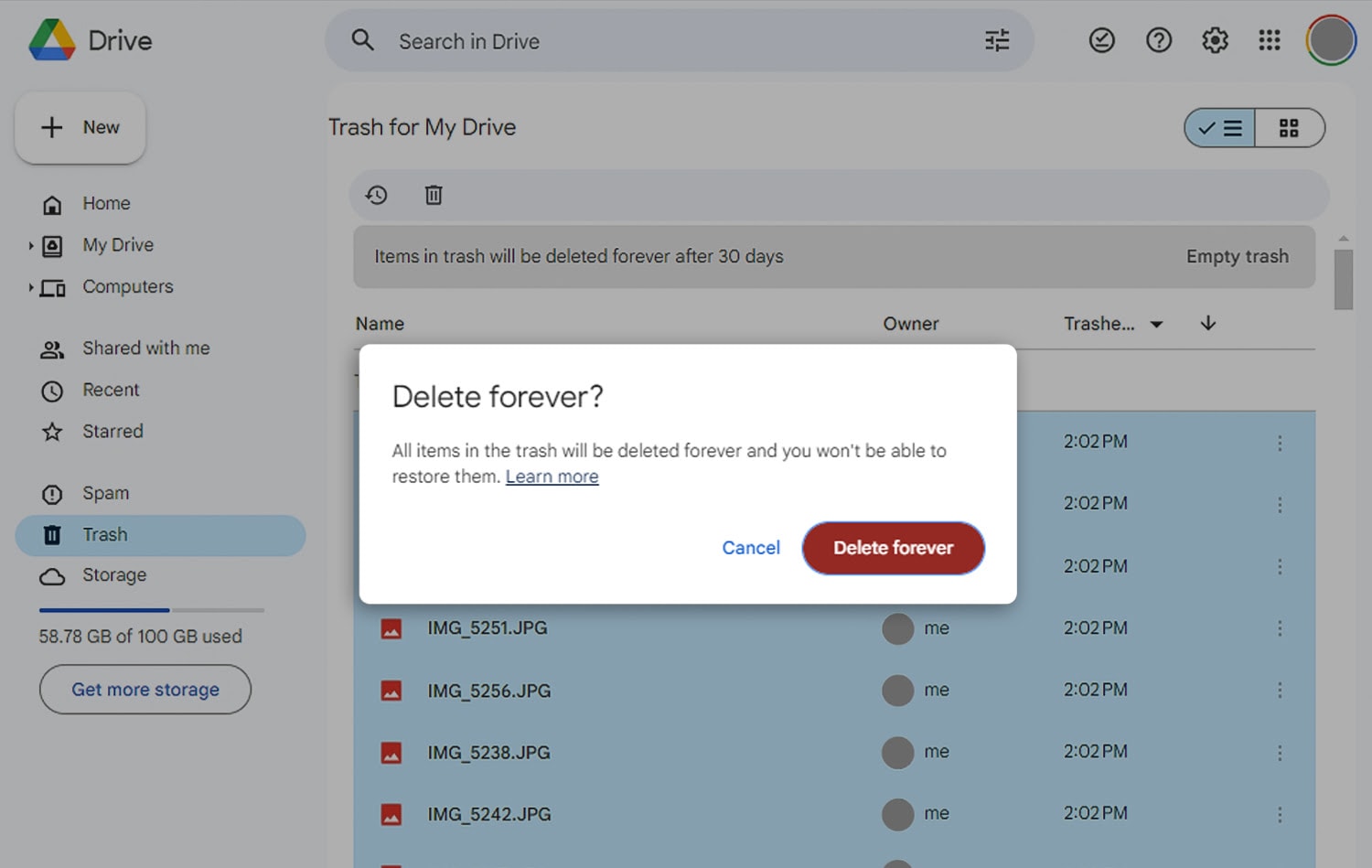Viewport: 1372px width, 868px height.
Task: Expand the Computers section
Action: click(30, 286)
